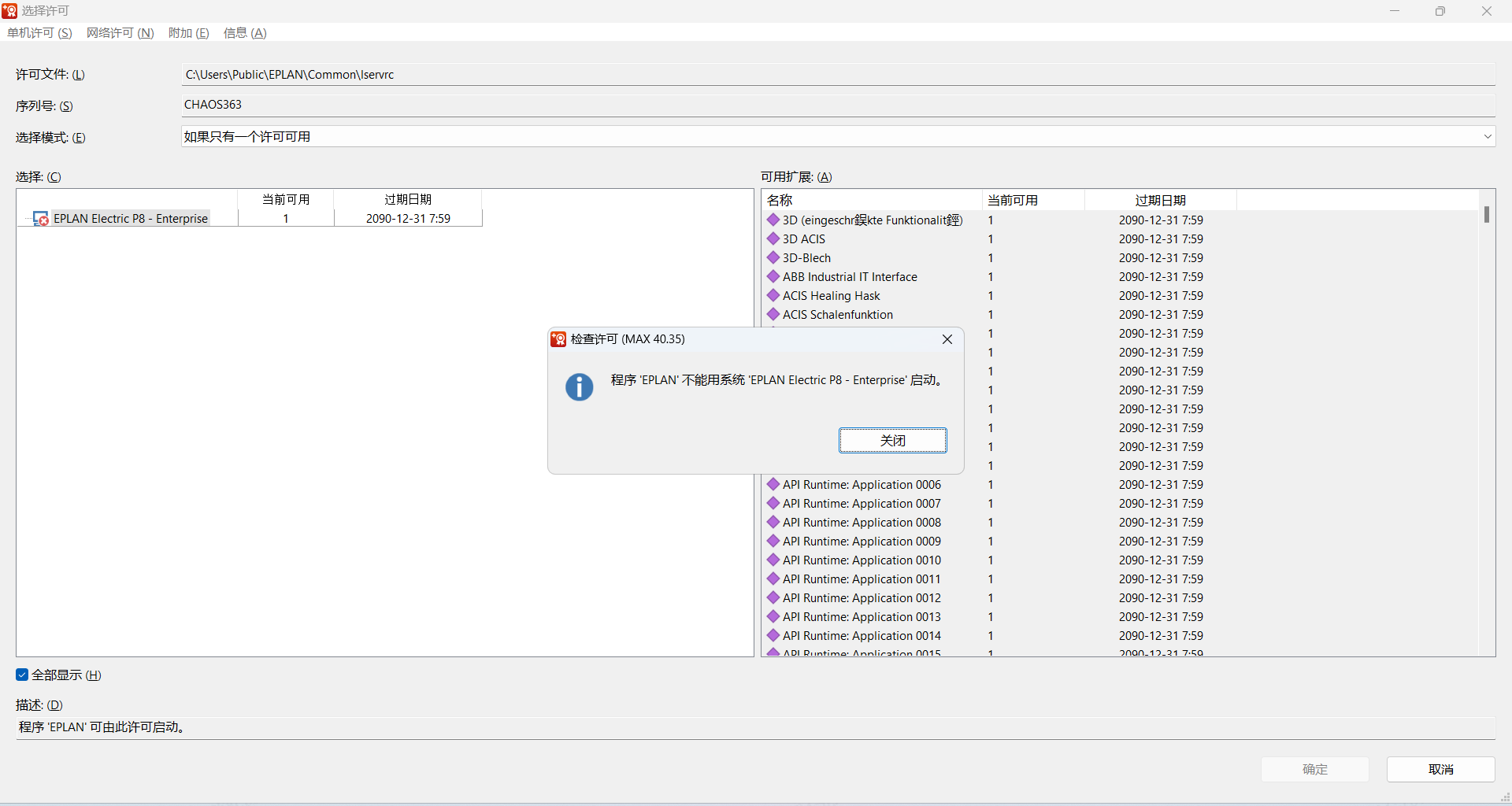Screen dimensions: 1512x806
Task: Open the 附加 menu
Action: (188, 33)
